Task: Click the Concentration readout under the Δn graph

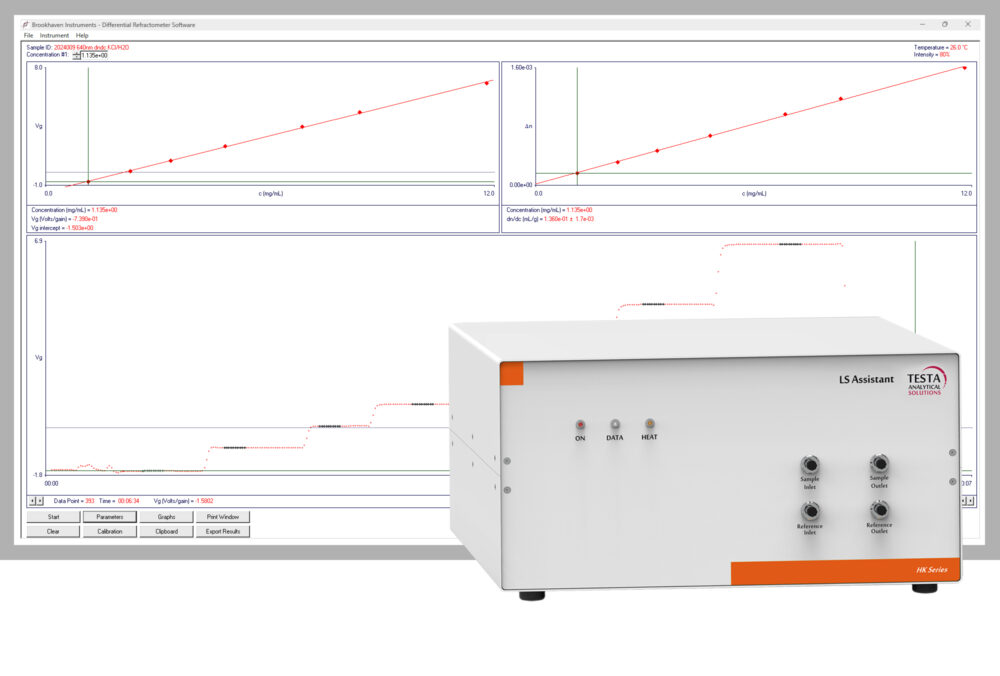Action: point(549,210)
